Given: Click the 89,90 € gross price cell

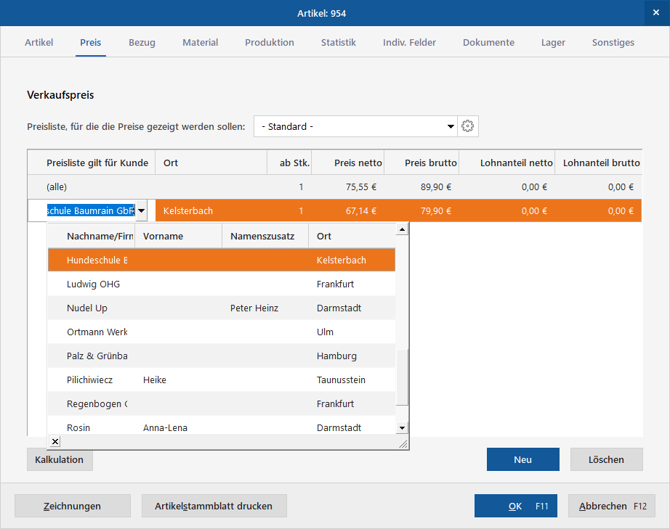Looking at the screenshot, I should click(x=435, y=187).
